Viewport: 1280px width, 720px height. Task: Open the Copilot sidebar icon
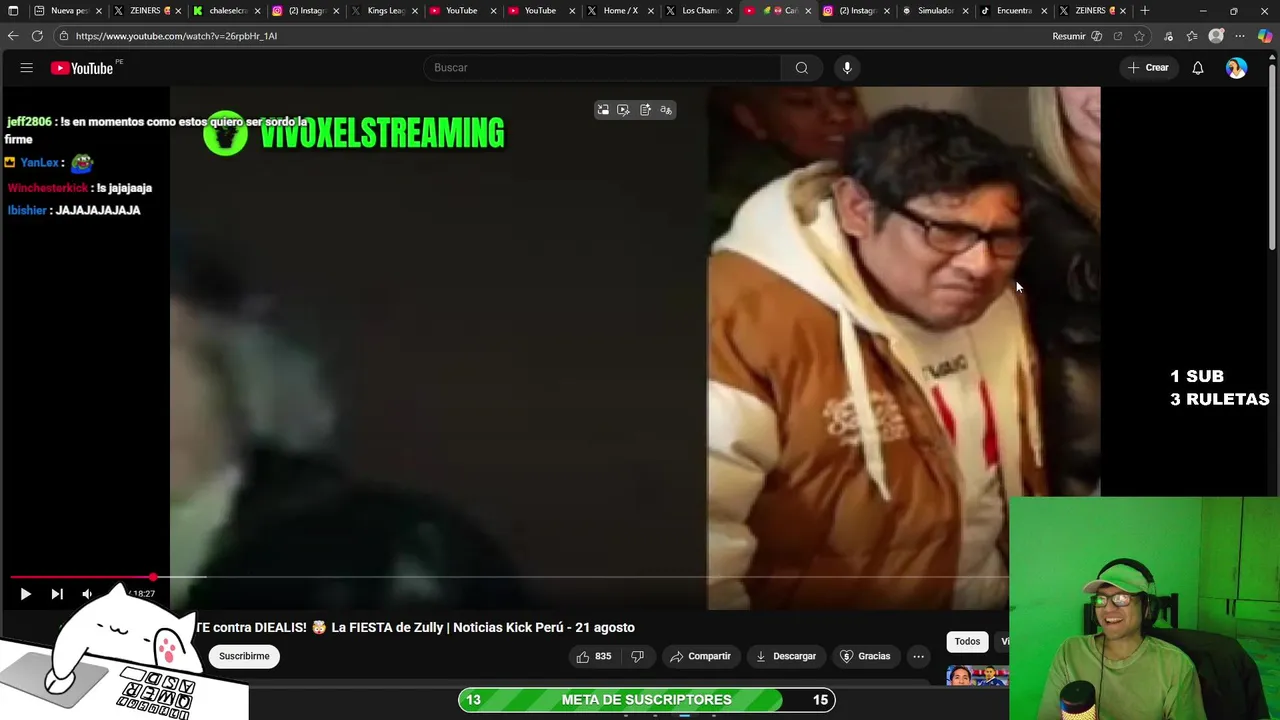pos(1265,36)
